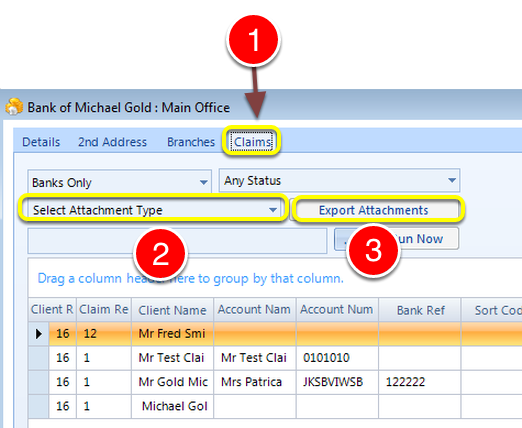Sort by the Client Name column header
The width and height of the screenshot is (522, 428).
pyautogui.click(x=172, y=310)
